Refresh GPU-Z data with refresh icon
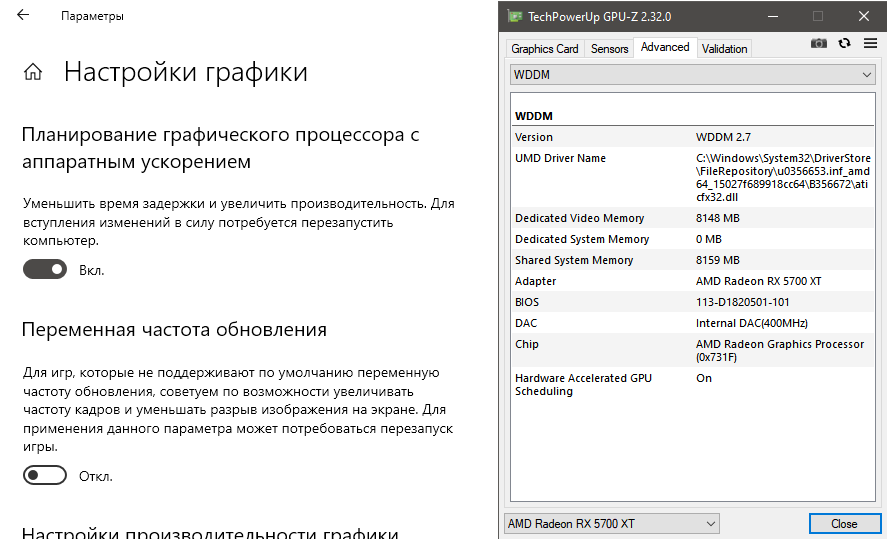This screenshot has height=539, width=887. click(x=845, y=43)
